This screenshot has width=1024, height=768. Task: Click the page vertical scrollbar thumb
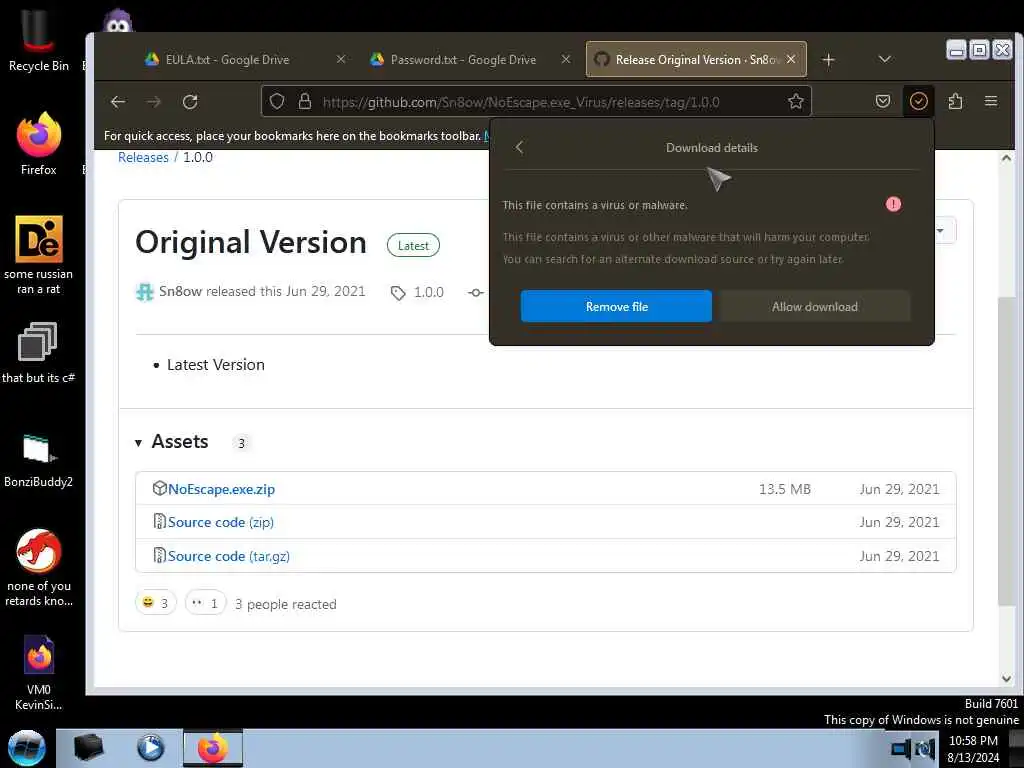1006,451
